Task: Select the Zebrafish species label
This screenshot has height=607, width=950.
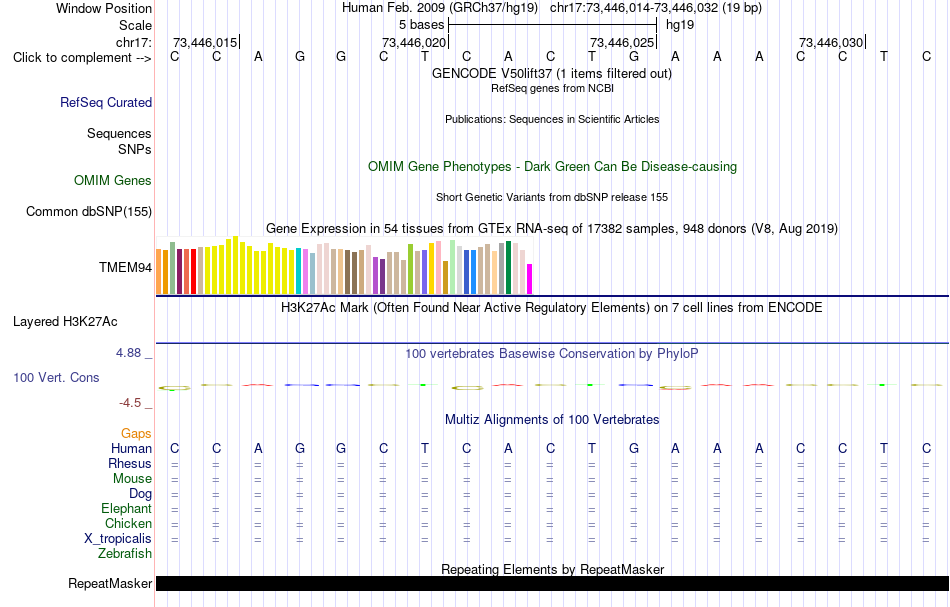Action: [x=125, y=553]
